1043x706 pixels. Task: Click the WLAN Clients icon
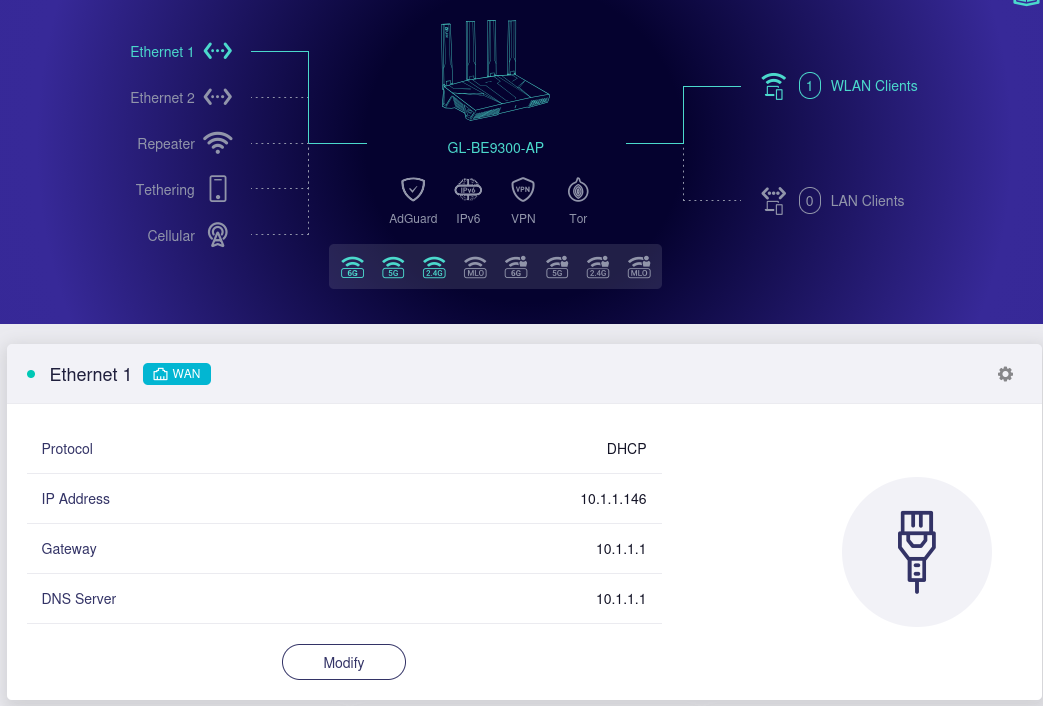(x=773, y=86)
